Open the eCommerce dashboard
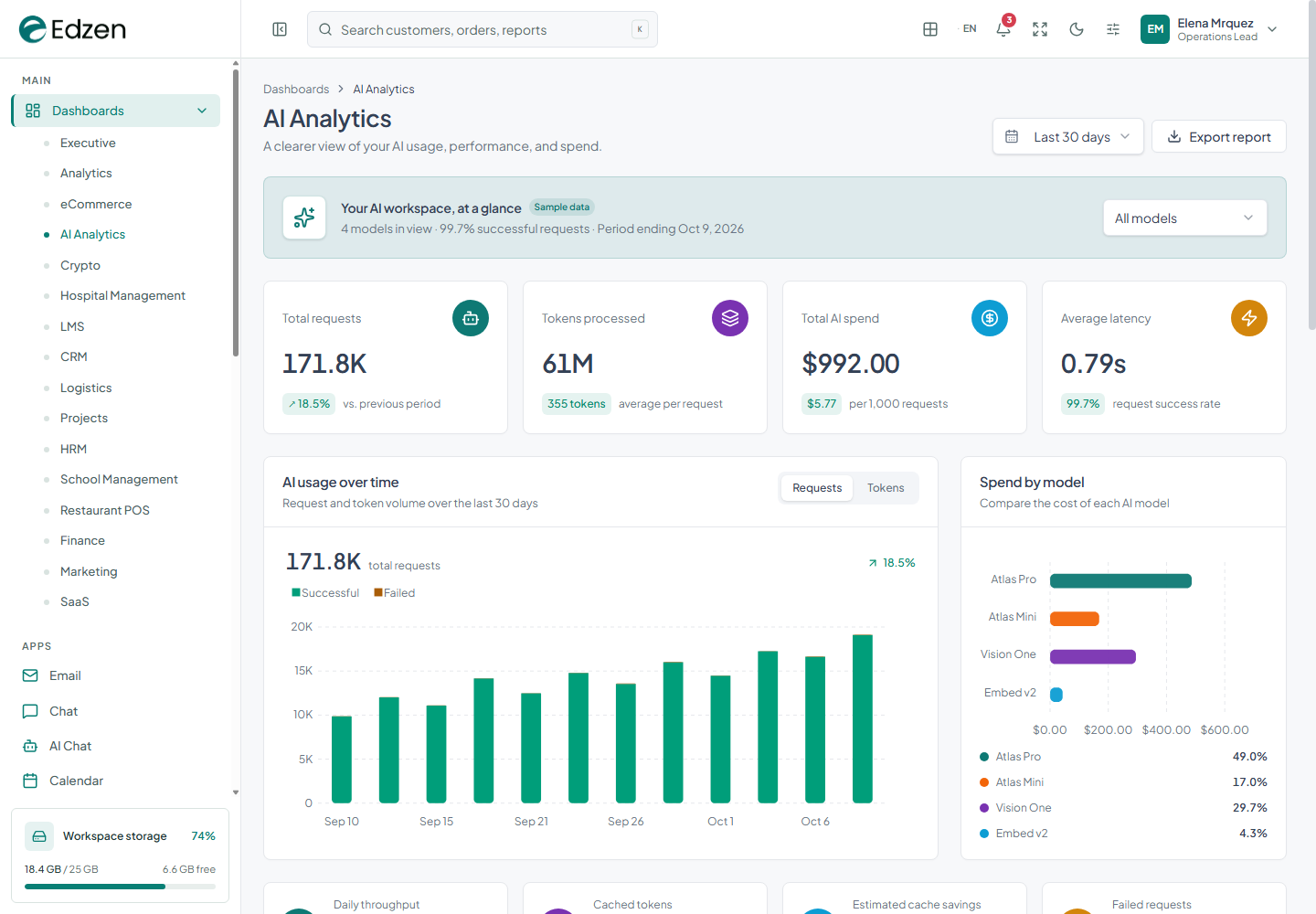Image resolution: width=1316 pixels, height=914 pixels. pos(96,204)
